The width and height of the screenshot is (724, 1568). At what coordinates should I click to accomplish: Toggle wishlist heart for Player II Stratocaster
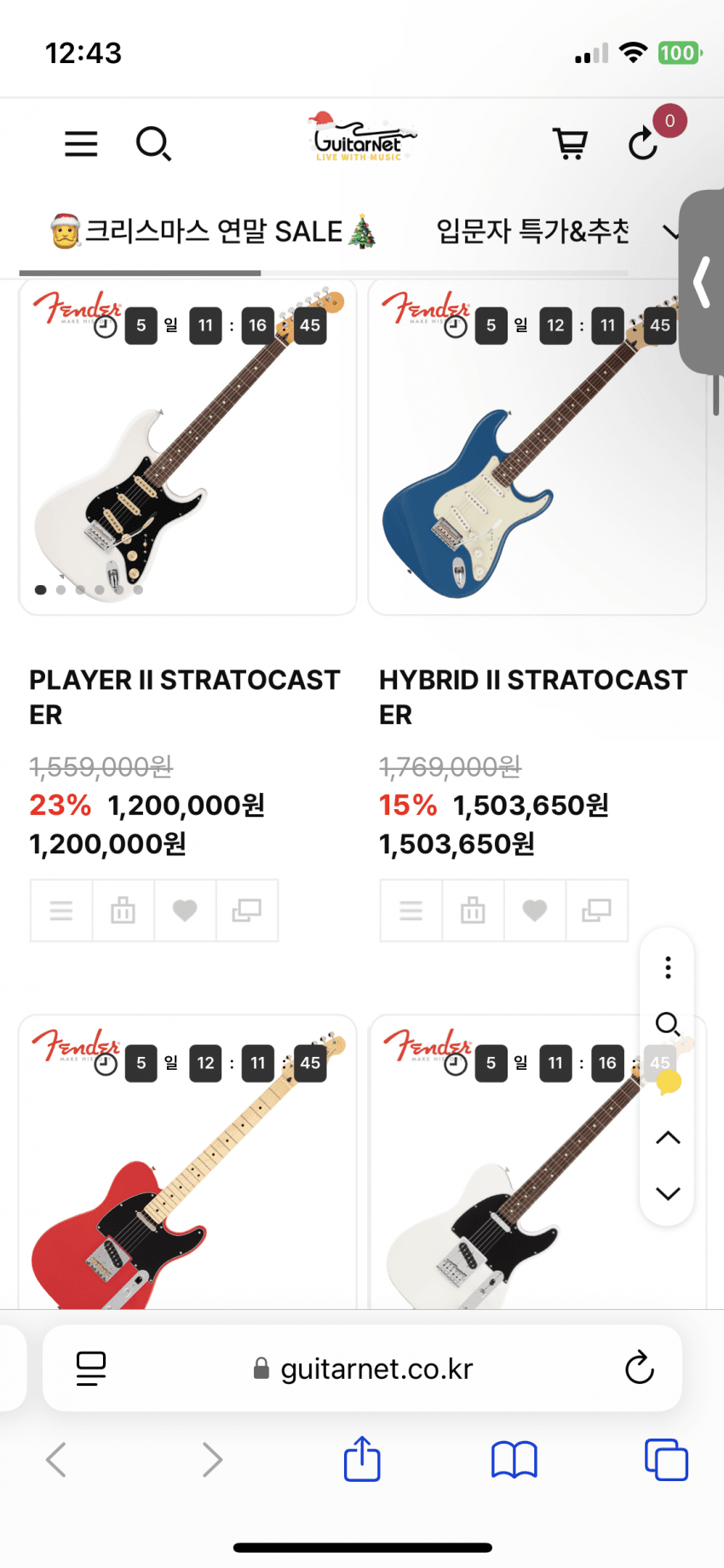pos(185,910)
